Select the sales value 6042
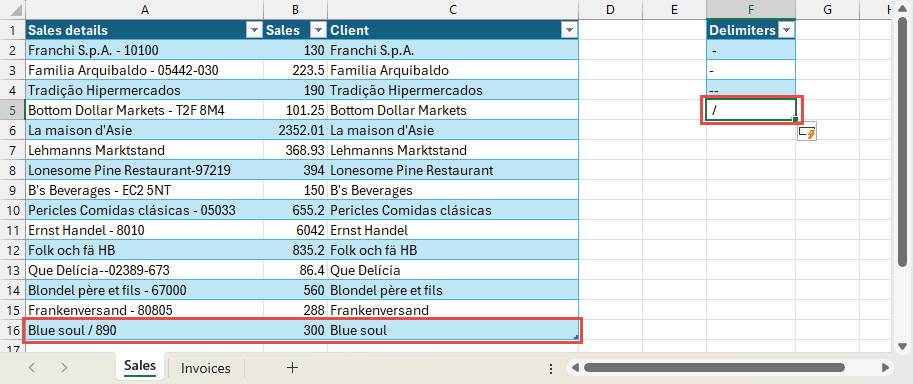The height and width of the screenshot is (384, 913). pos(295,230)
